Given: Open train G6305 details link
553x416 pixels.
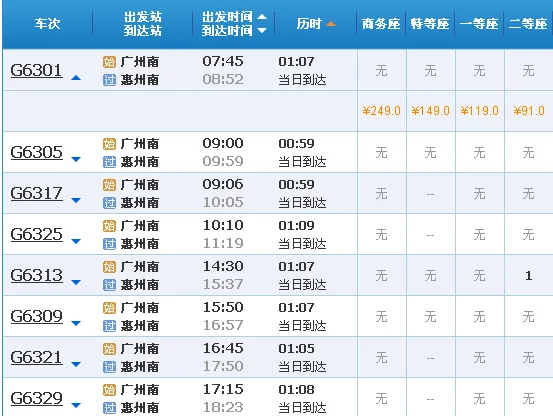Looking at the screenshot, I should (36, 152).
